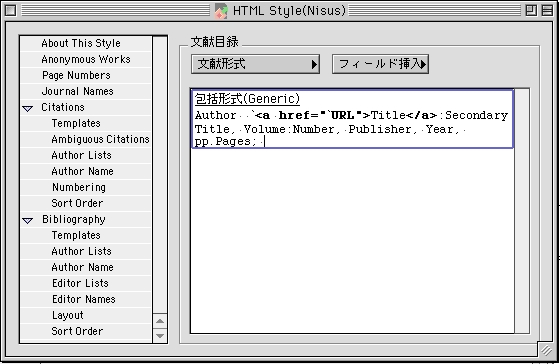This screenshot has height=364, width=560.
Task: Open Templates under Citations
Action: tap(86, 123)
